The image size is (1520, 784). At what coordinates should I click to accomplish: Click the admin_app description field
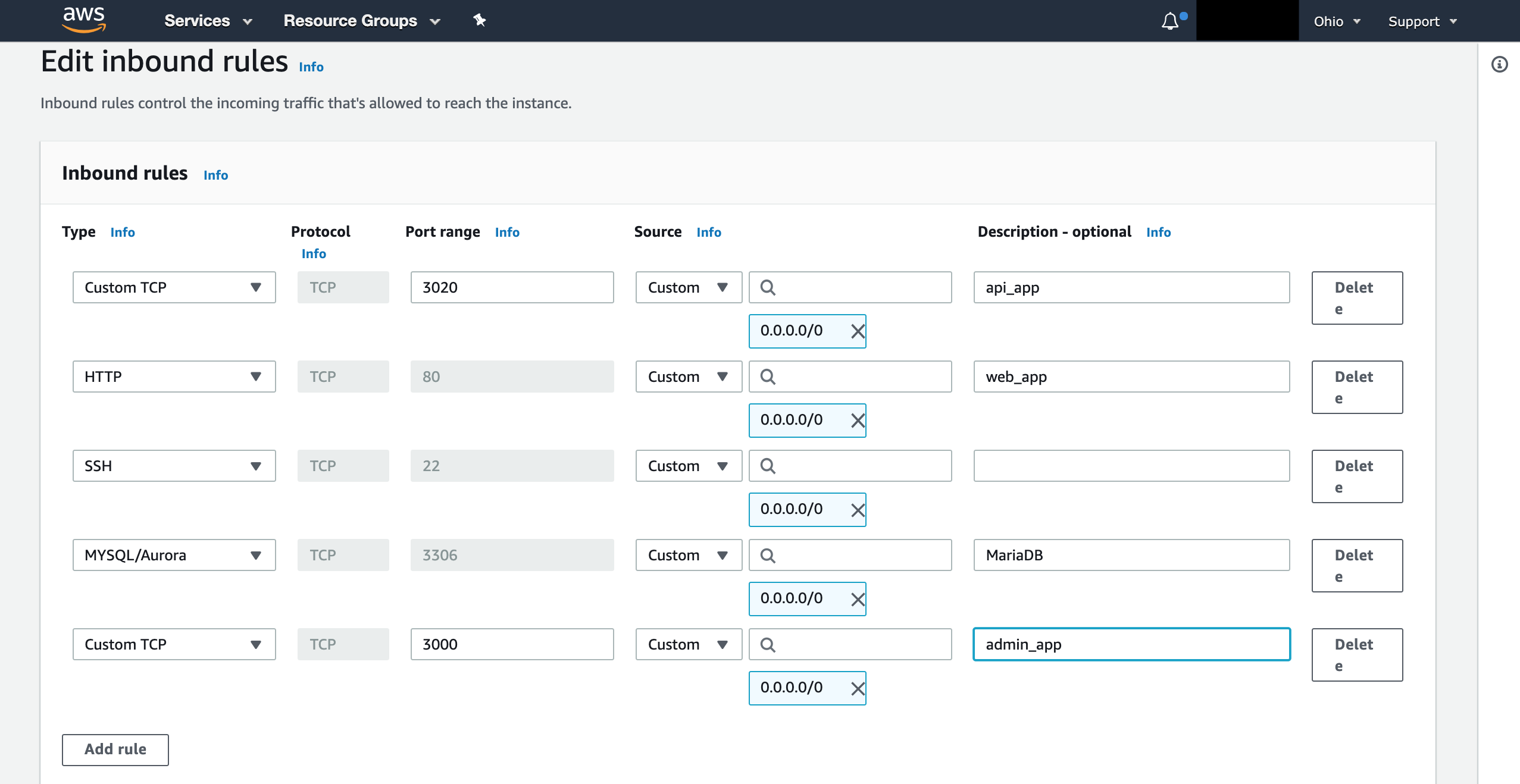pyautogui.click(x=1131, y=644)
